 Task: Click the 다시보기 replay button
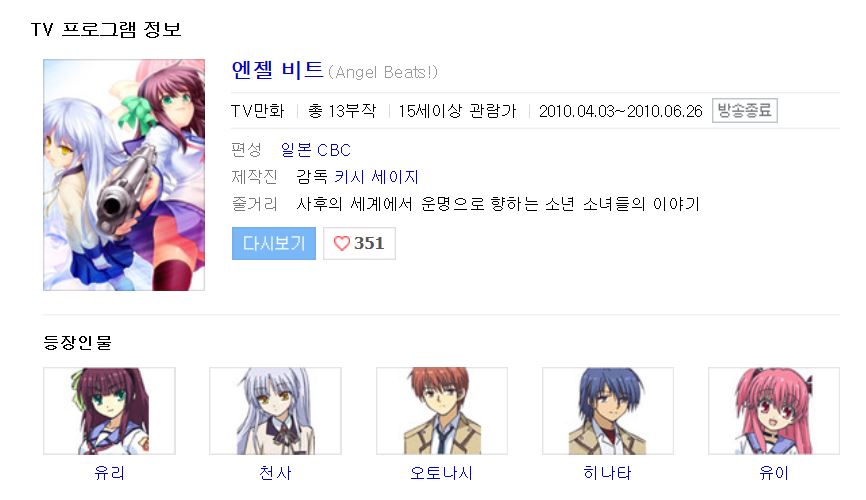point(274,243)
